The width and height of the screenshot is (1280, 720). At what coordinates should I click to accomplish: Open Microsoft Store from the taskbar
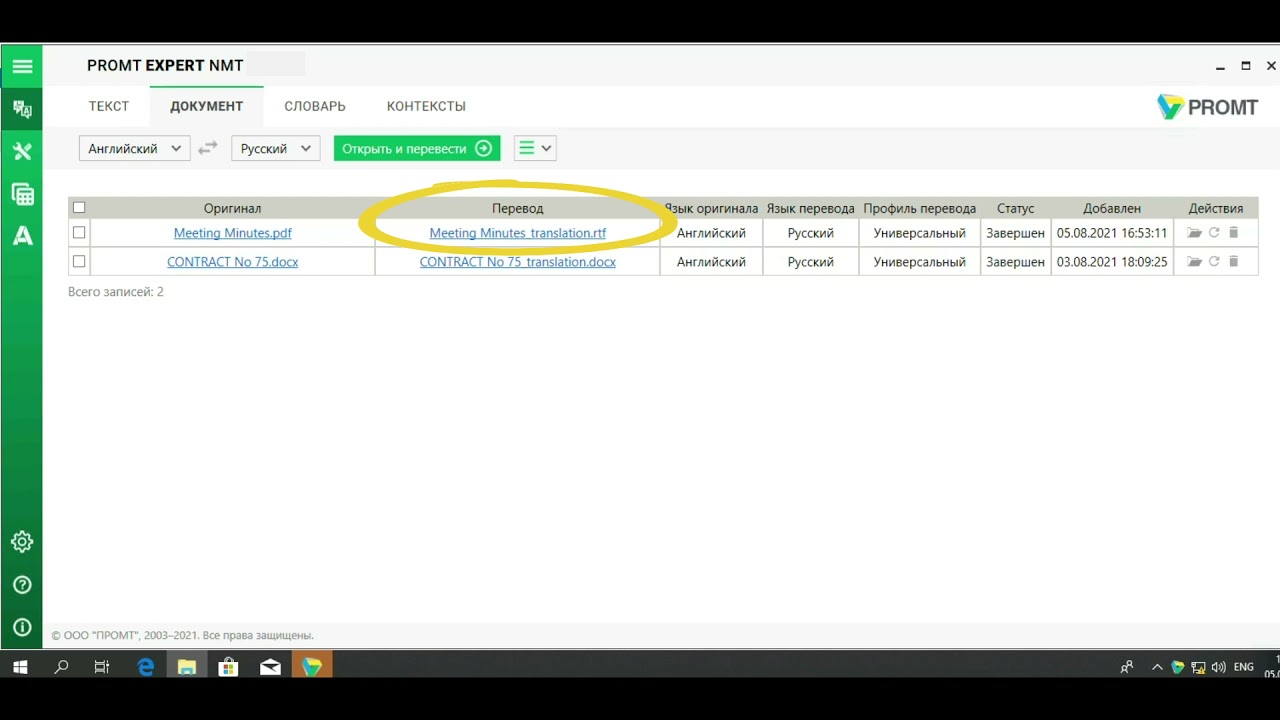point(228,667)
